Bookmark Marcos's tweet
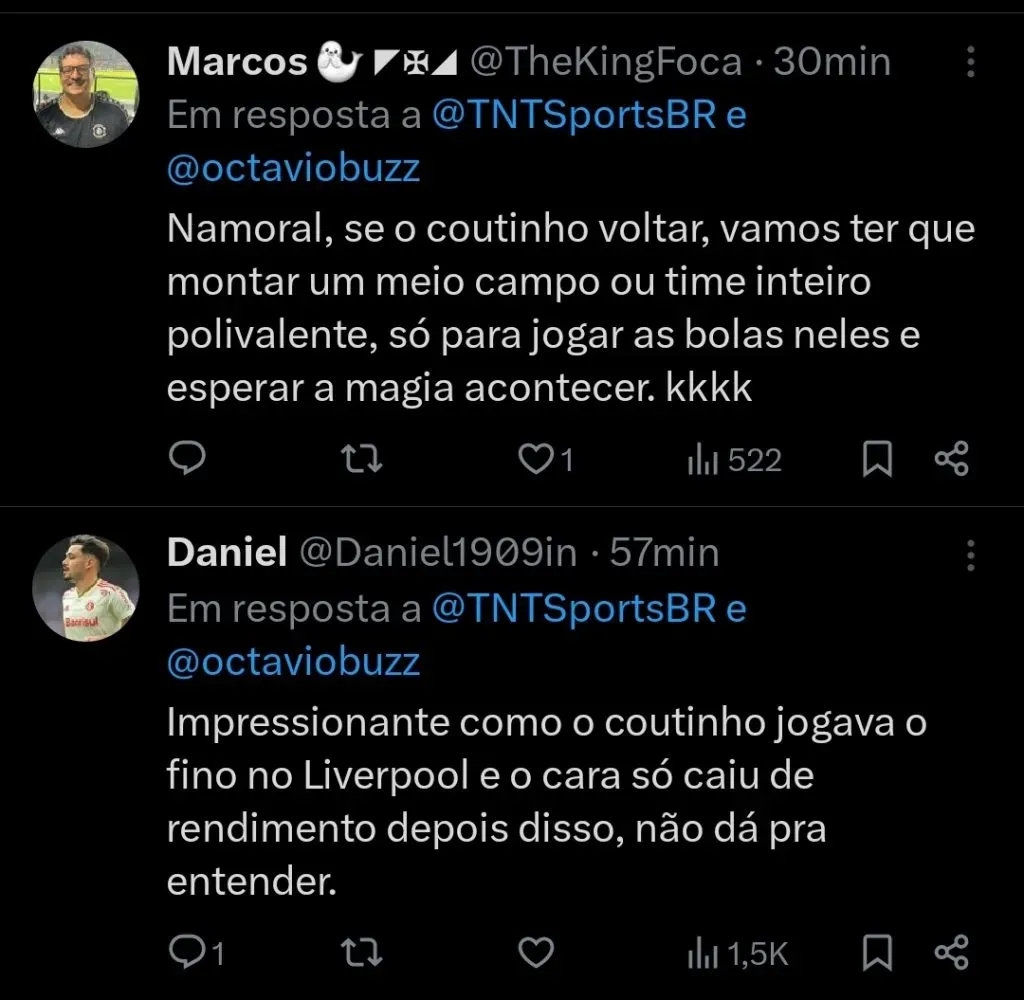1024x1000 pixels. [x=878, y=459]
